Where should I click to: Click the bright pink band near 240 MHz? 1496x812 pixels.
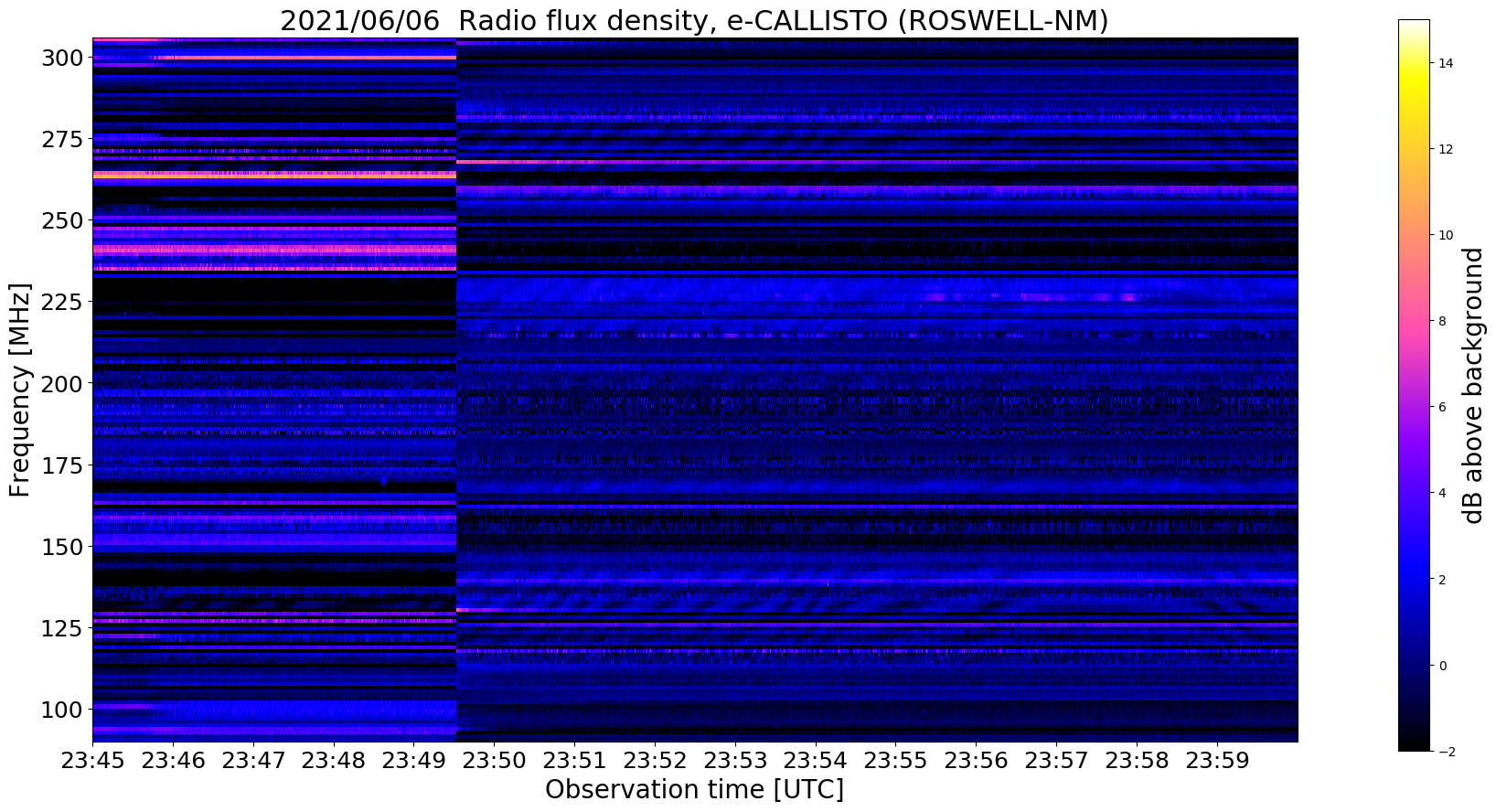click(x=274, y=249)
